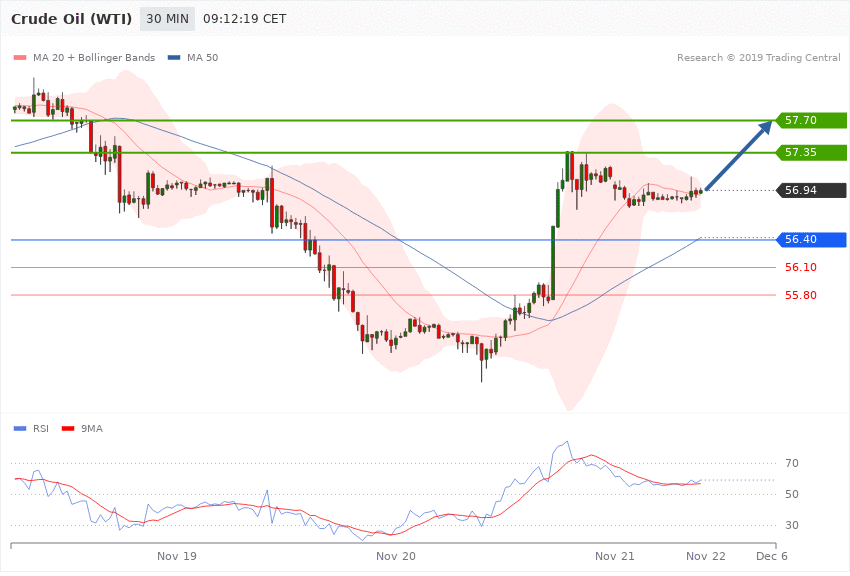Click the 56.94 current price tag

click(x=812, y=190)
